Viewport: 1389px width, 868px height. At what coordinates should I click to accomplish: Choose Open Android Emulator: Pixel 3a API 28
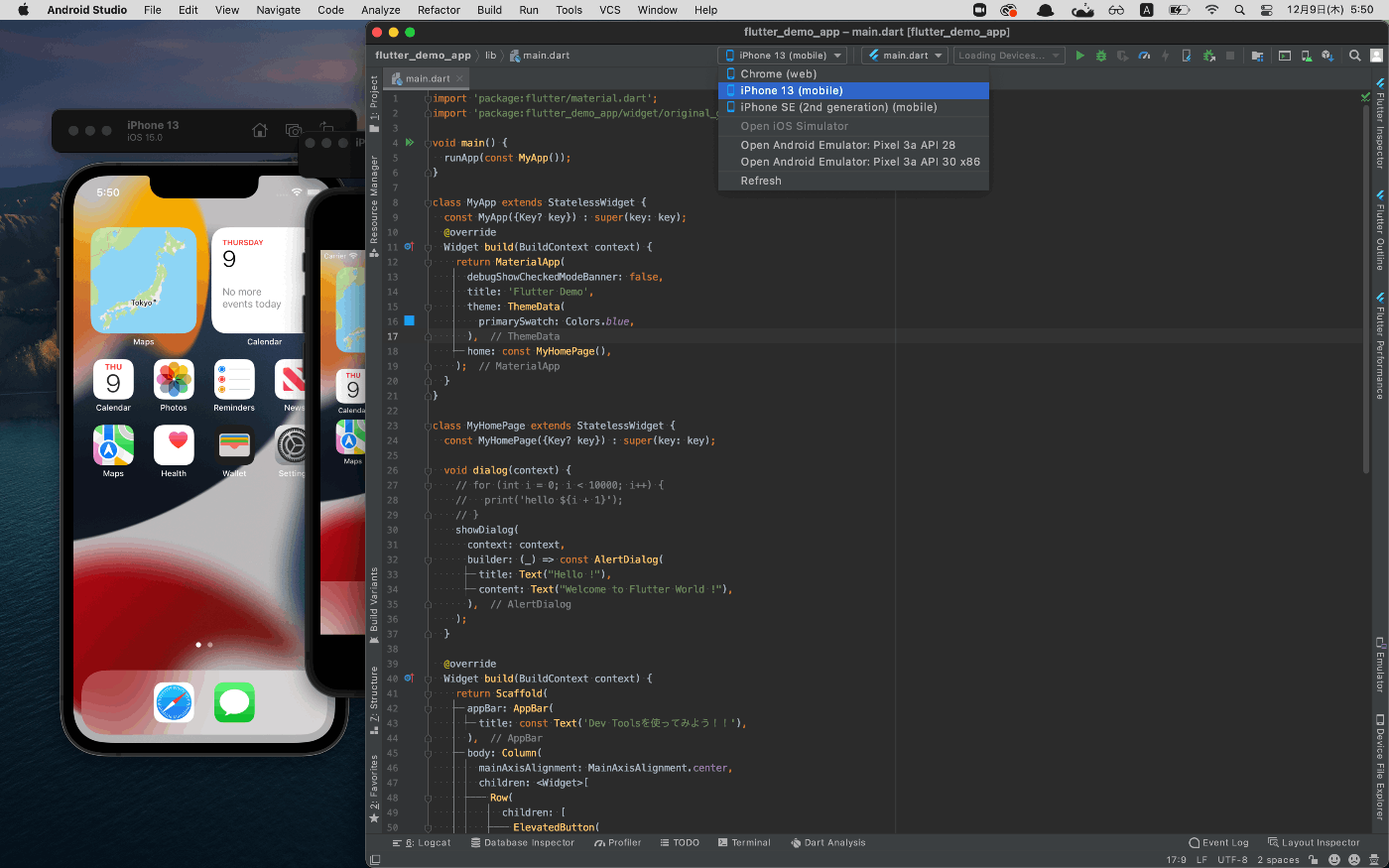[x=853, y=145]
